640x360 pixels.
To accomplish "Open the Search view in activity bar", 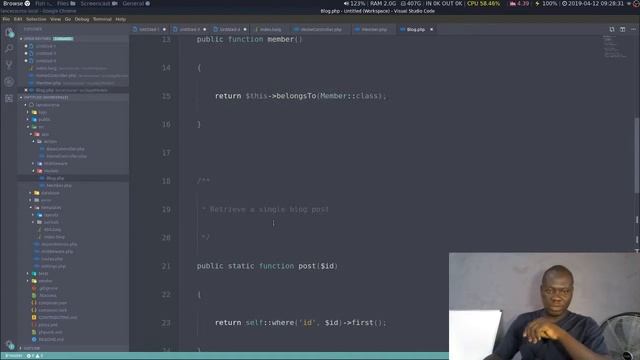I will click(x=9, y=49).
